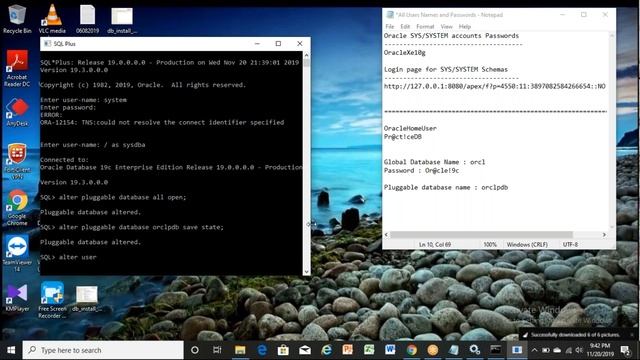Launch Acrobat Reader DC from desktop

[17, 68]
